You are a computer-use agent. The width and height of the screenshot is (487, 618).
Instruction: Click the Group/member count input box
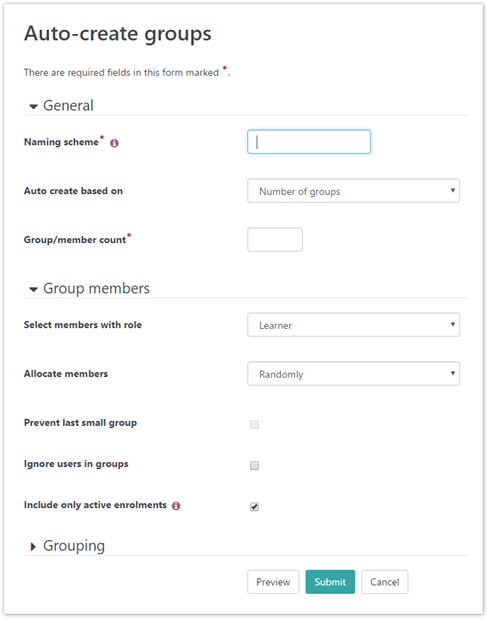click(275, 240)
